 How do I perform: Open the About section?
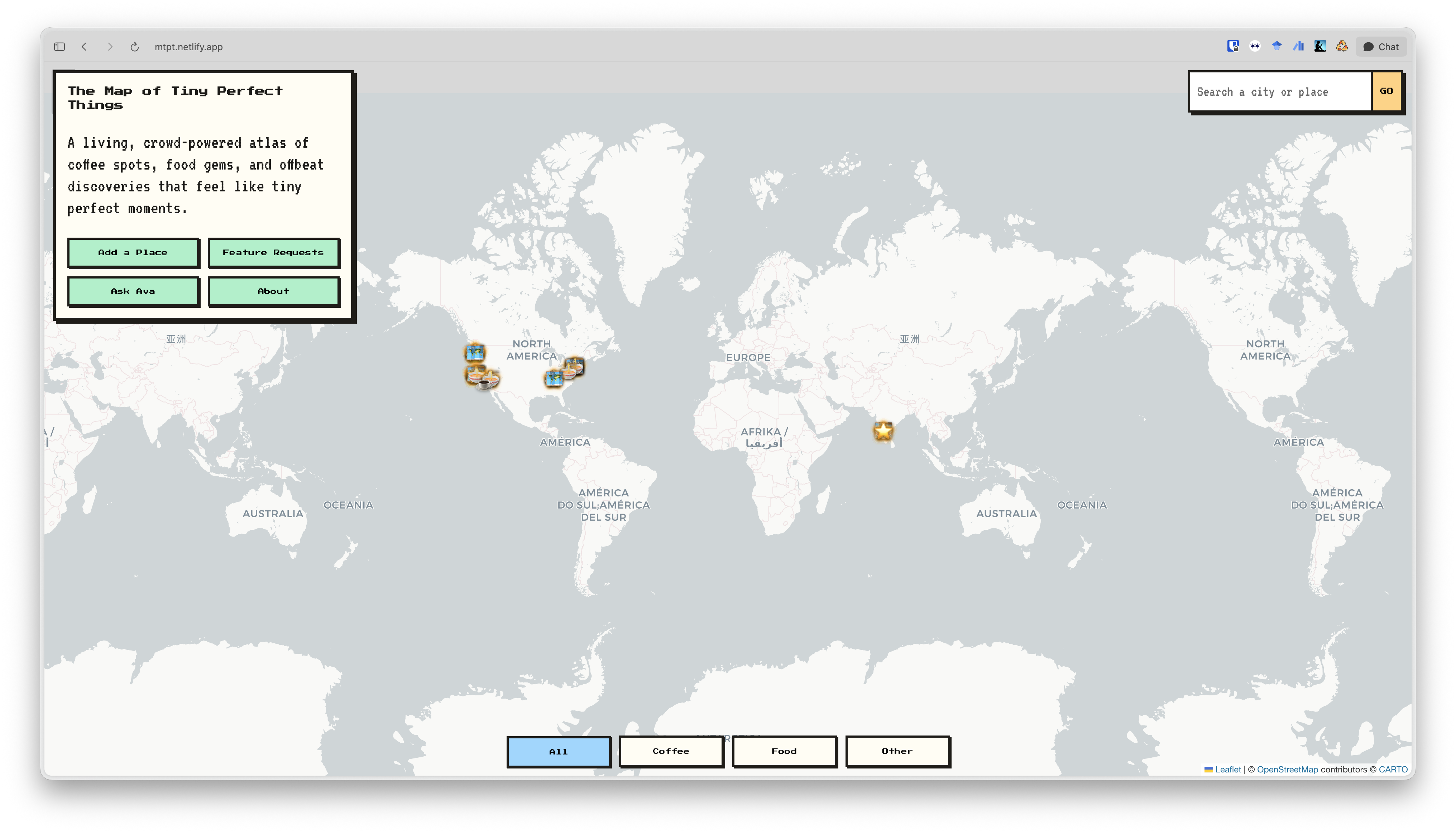(273, 291)
